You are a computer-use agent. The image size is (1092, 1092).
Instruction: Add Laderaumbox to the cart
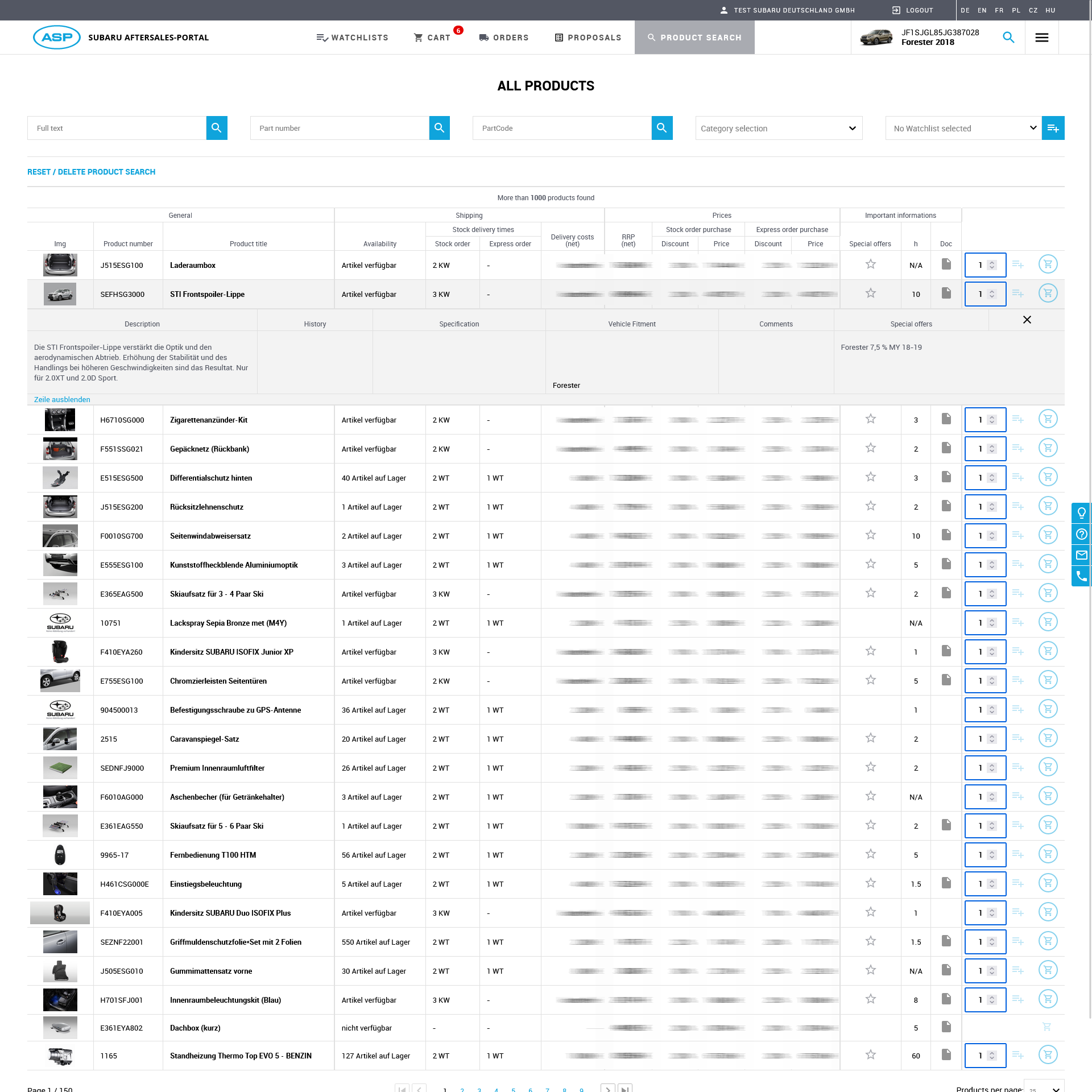click(1047, 264)
